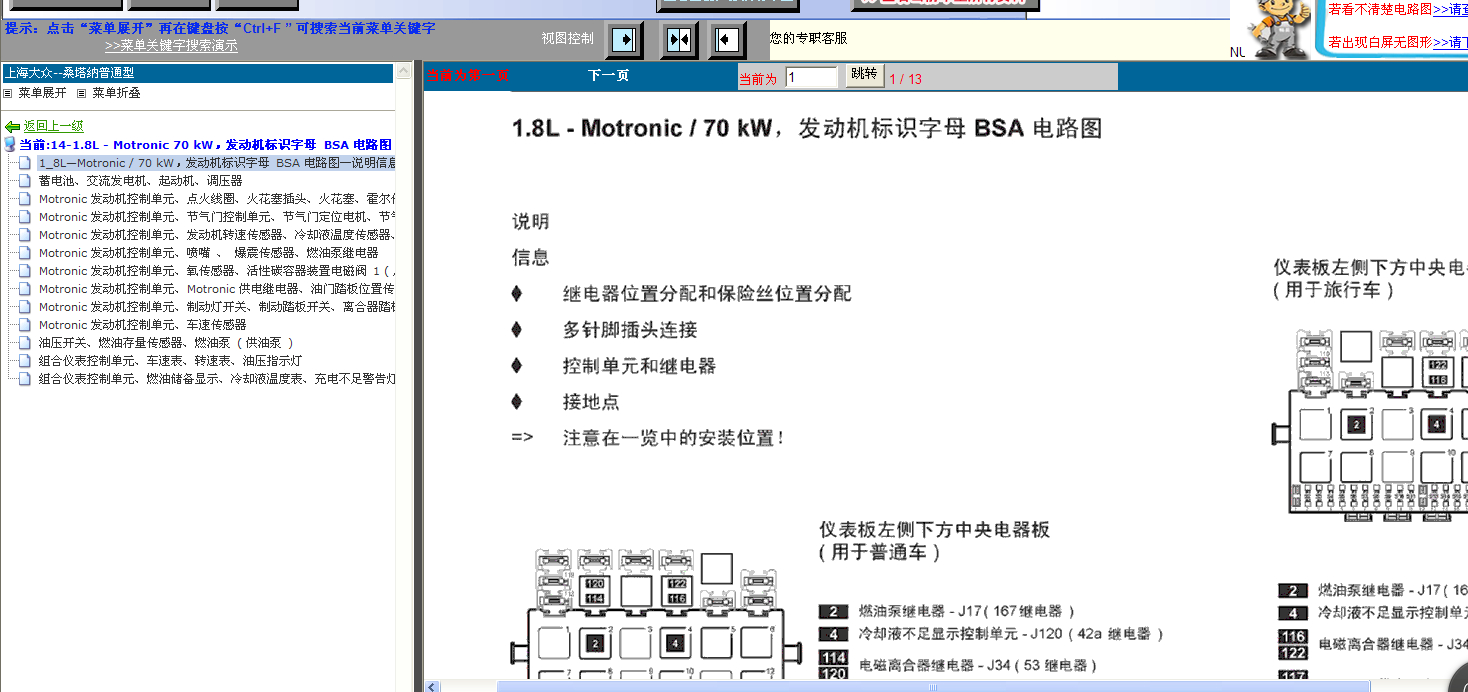The width and height of the screenshot is (1468, 692).
Task: Click the left panel scroll-up arrow
Action: coord(404,71)
